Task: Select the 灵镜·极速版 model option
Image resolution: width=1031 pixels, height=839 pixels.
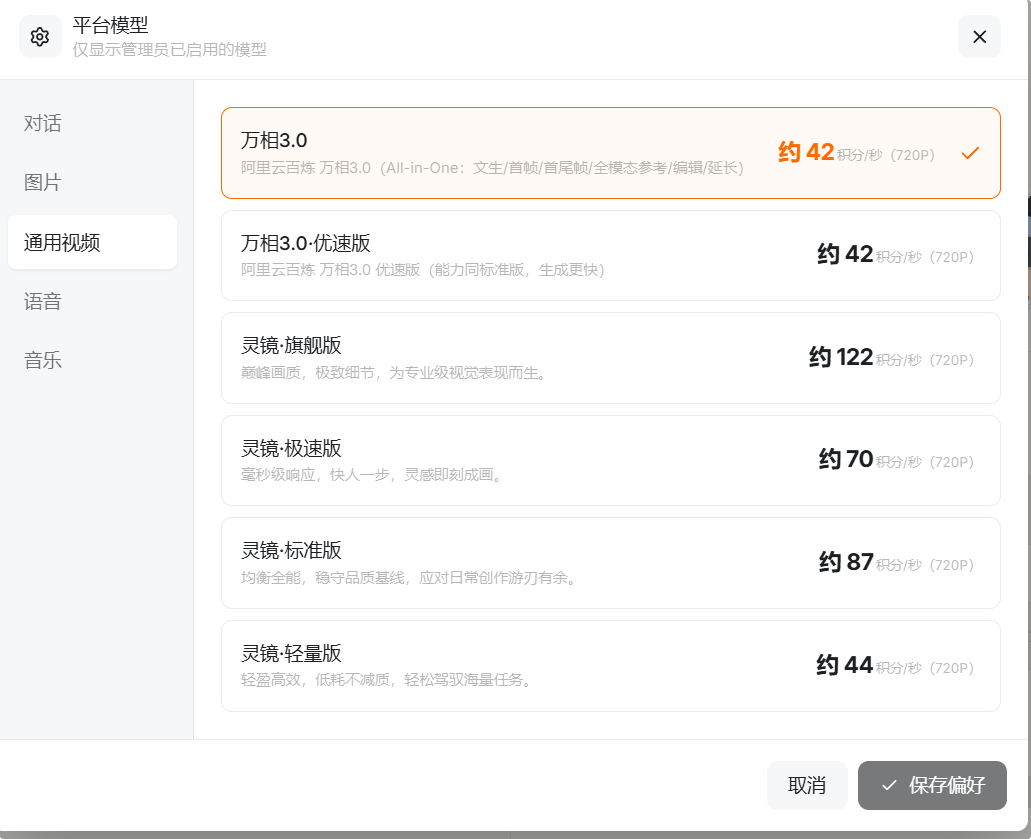Action: click(x=611, y=461)
